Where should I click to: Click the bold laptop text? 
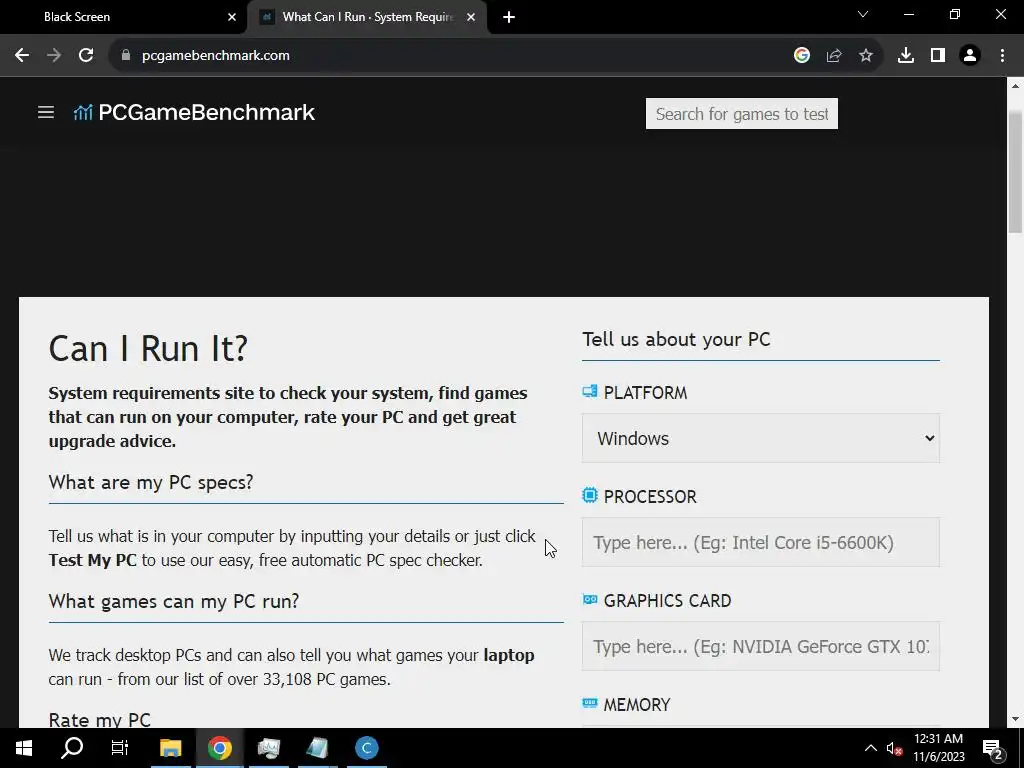509,655
